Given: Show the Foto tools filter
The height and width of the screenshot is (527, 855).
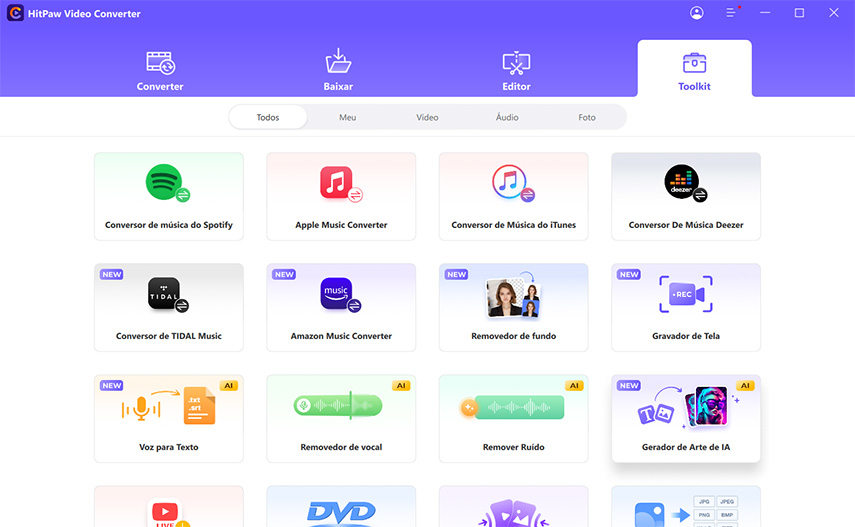Looking at the screenshot, I should 587,117.
